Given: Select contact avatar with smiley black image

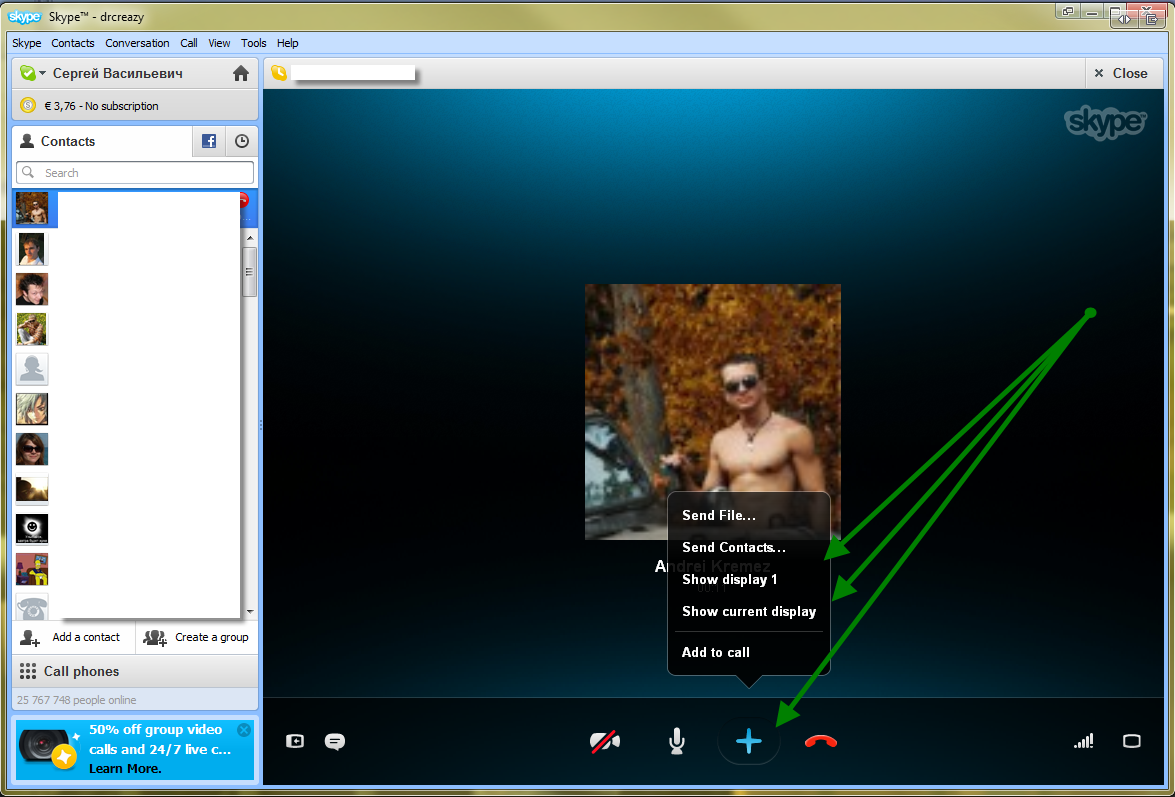Looking at the screenshot, I should (x=31, y=529).
